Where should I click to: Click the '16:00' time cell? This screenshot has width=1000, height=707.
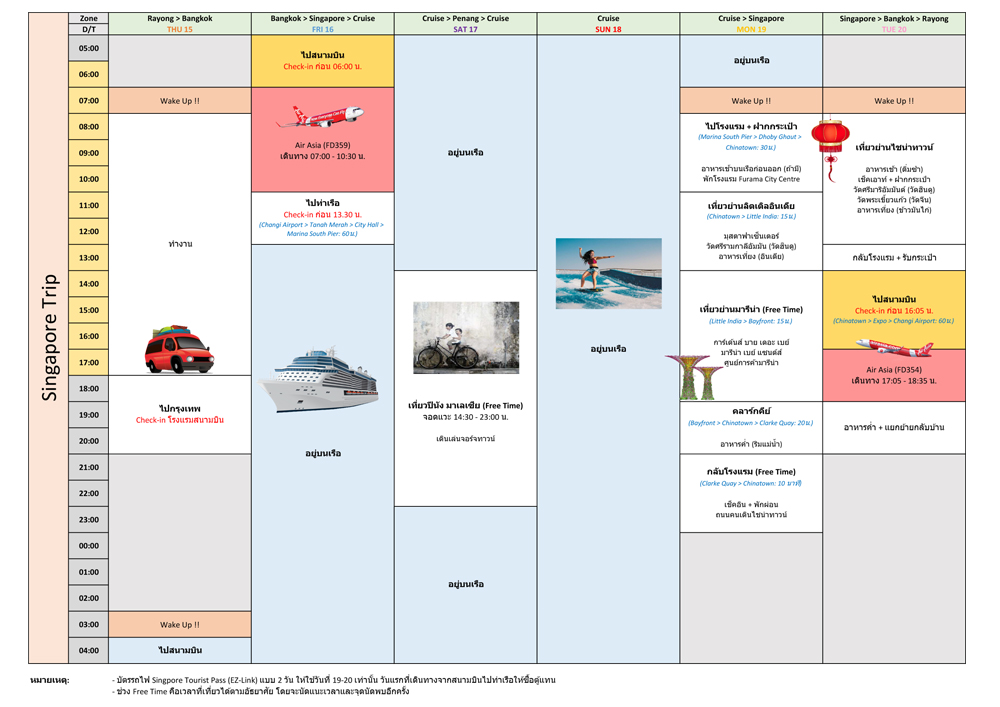[x=89, y=336]
